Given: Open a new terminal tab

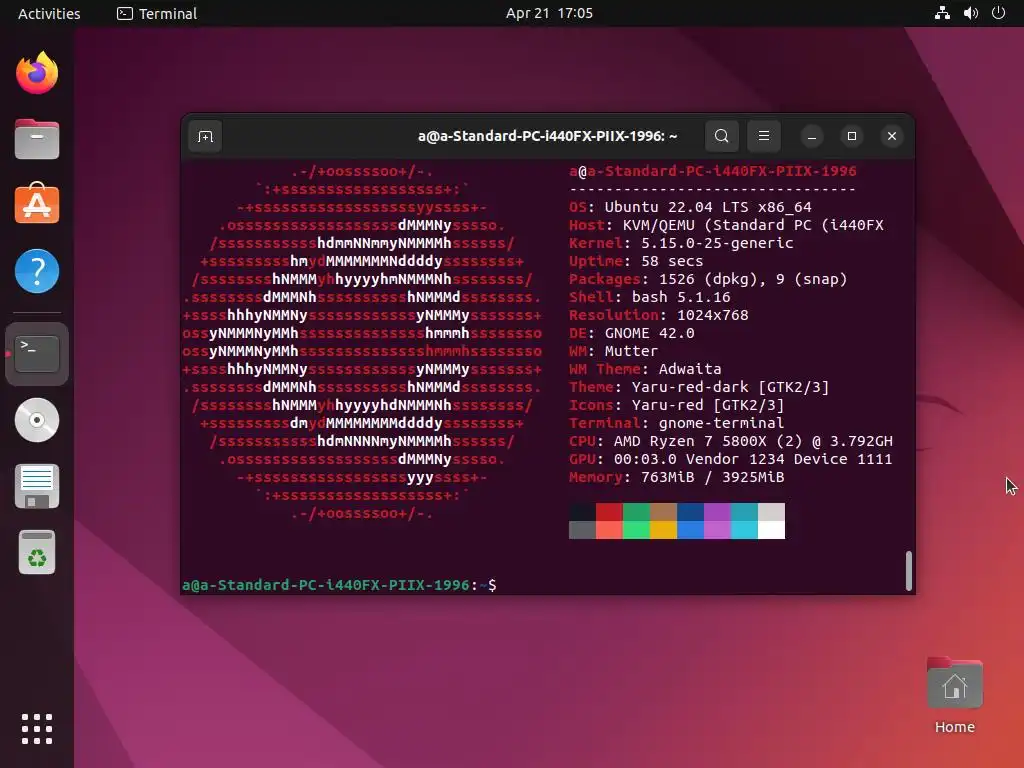Looking at the screenshot, I should tap(205, 136).
